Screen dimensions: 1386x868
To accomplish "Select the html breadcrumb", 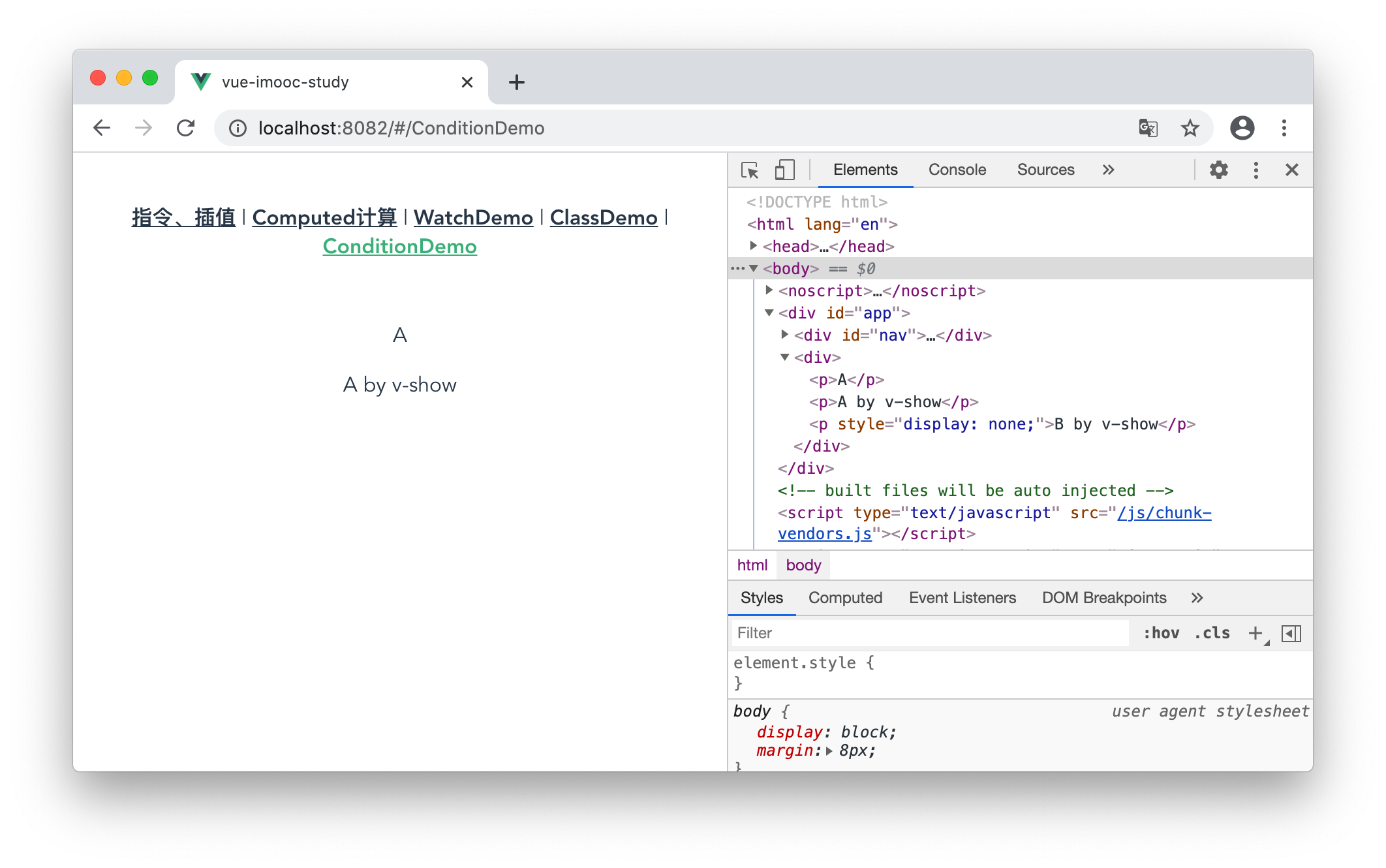I will [752, 565].
